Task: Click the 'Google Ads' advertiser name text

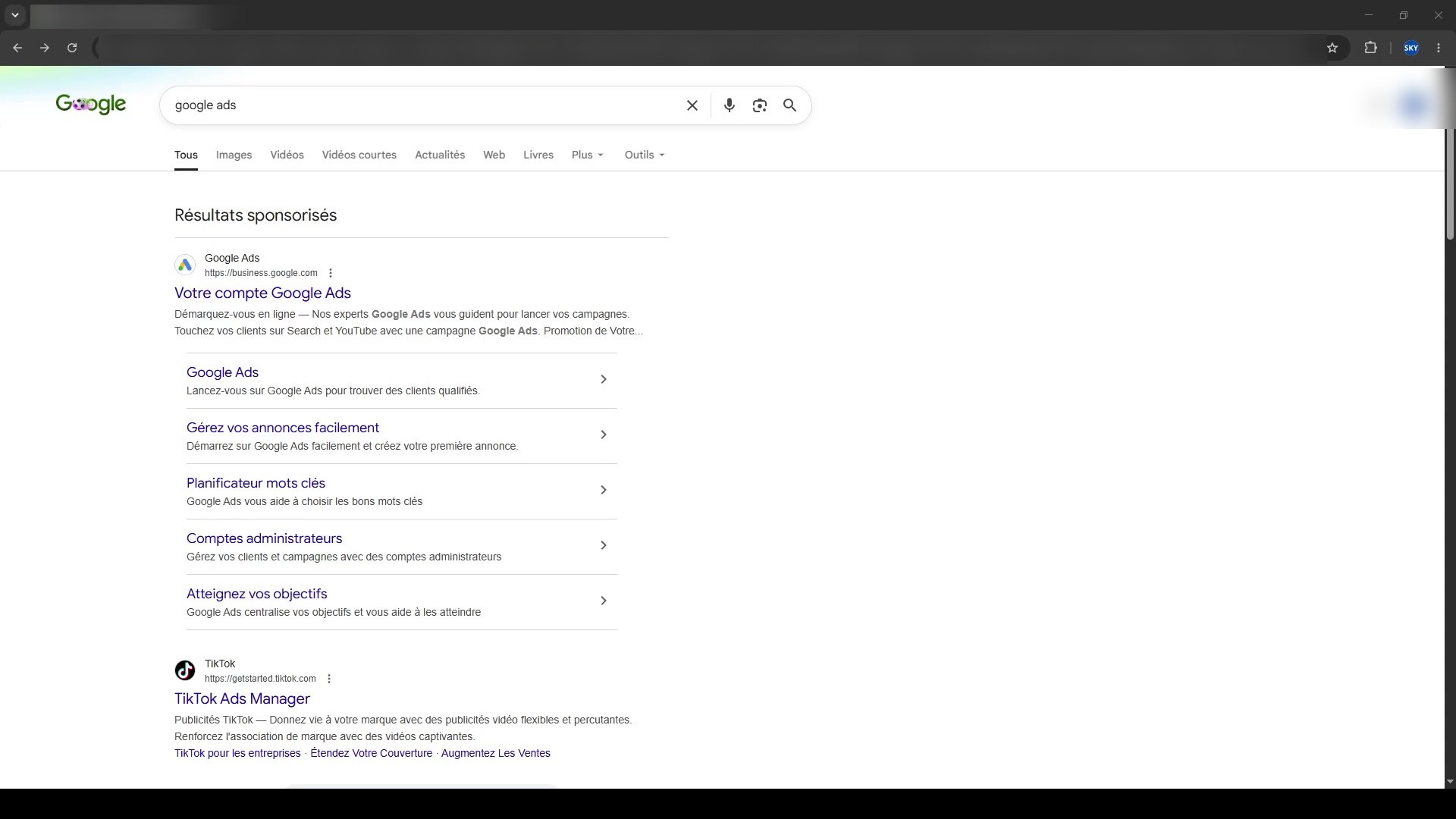Action: [232, 258]
